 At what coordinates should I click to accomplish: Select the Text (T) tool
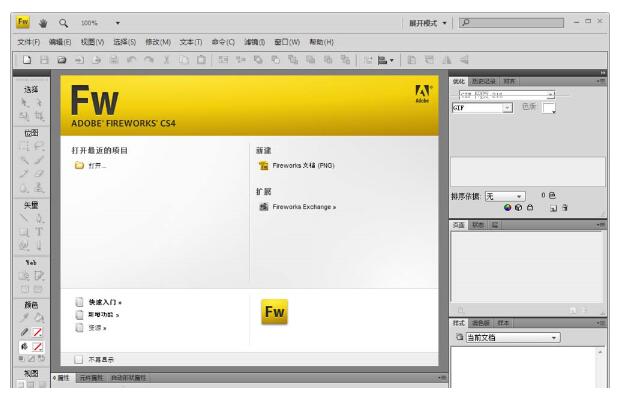click(x=39, y=232)
